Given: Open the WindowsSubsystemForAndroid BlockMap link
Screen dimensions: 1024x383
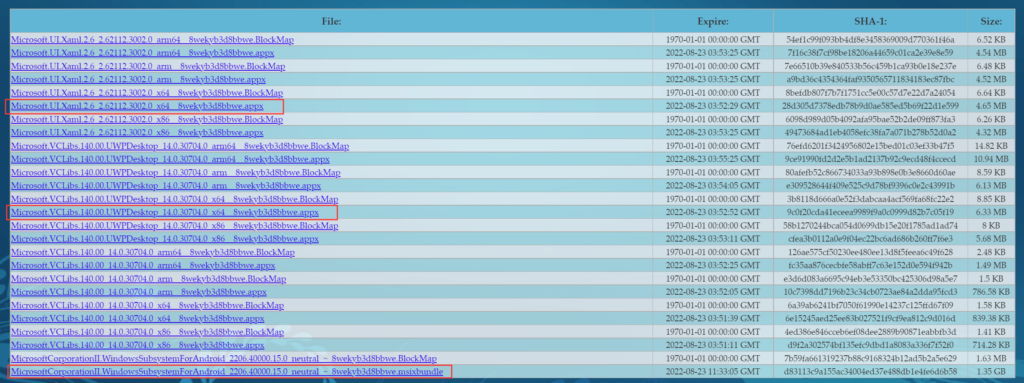Looking at the screenshot, I should point(223,359).
